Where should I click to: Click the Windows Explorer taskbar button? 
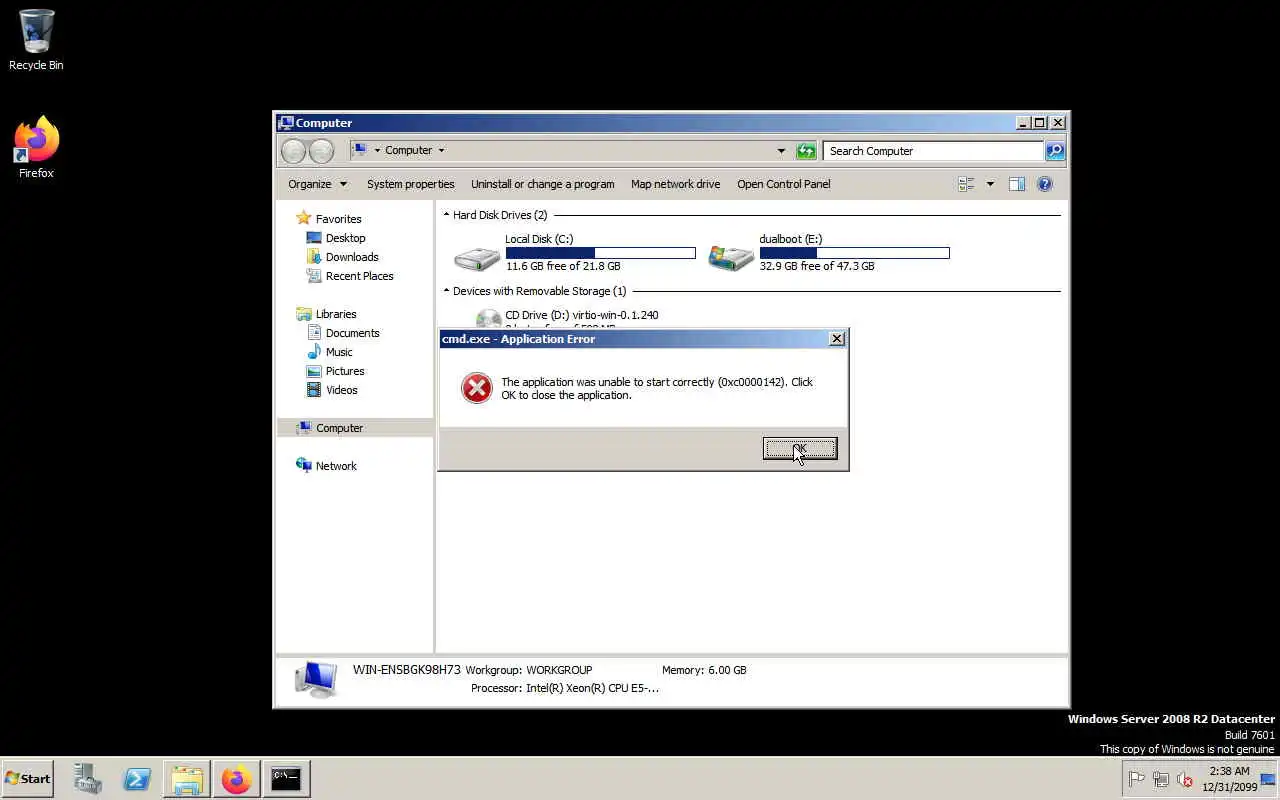click(x=187, y=778)
